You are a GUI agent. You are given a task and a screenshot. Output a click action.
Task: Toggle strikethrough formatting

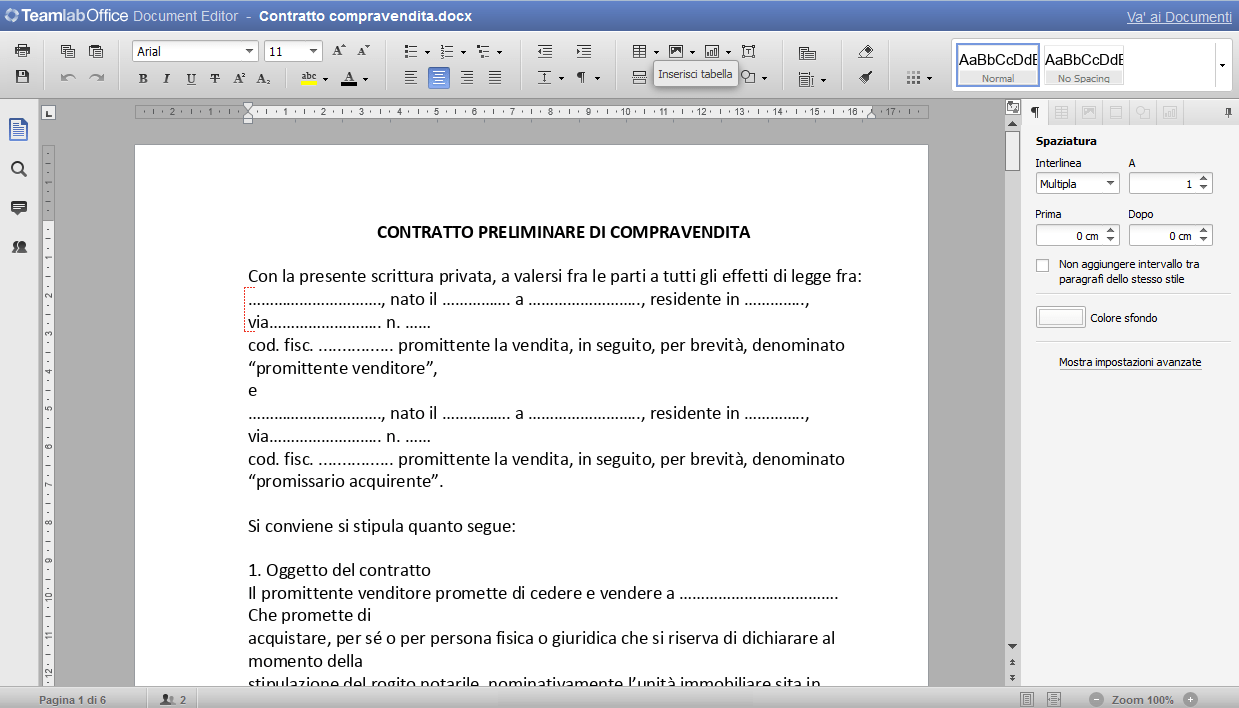click(x=215, y=78)
